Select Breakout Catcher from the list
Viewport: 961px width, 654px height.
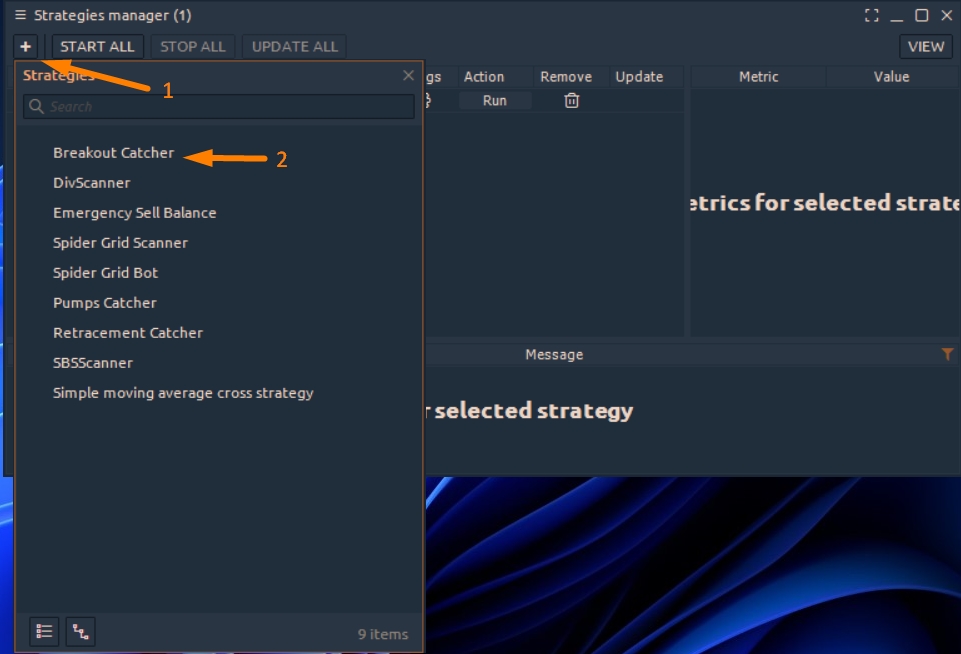coord(113,153)
